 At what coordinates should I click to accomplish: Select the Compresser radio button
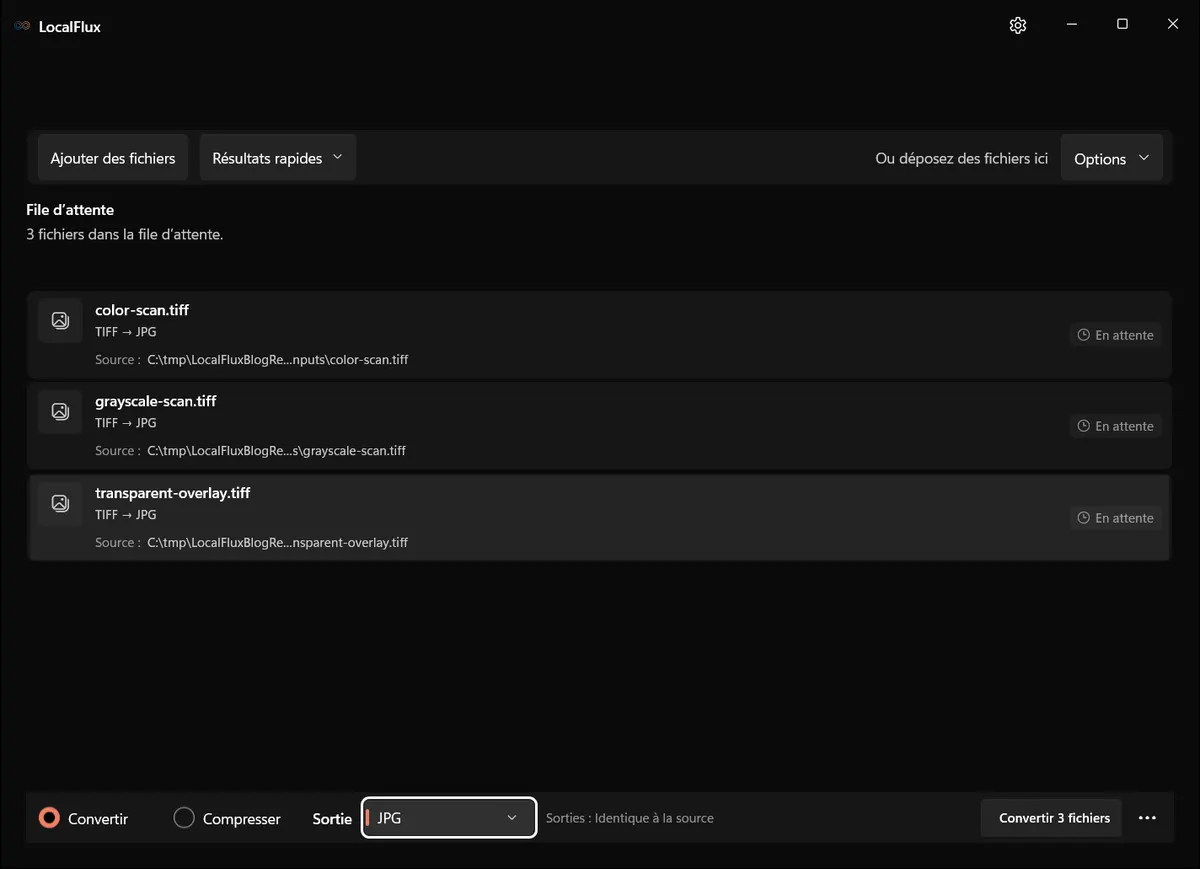(184, 818)
